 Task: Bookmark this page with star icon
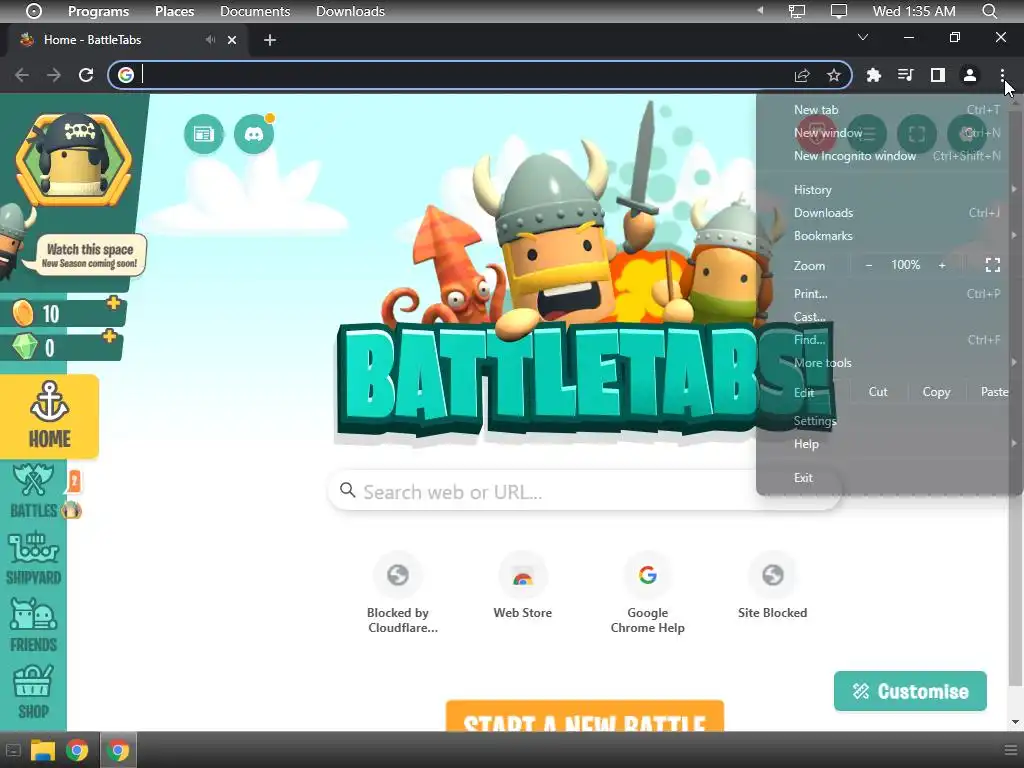tap(833, 75)
